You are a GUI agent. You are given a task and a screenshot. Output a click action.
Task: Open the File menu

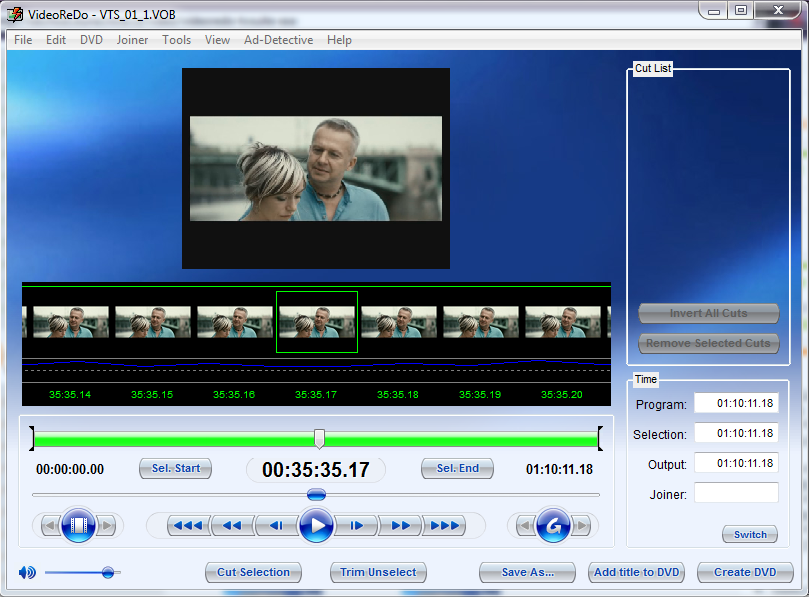click(x=23, y=40)
